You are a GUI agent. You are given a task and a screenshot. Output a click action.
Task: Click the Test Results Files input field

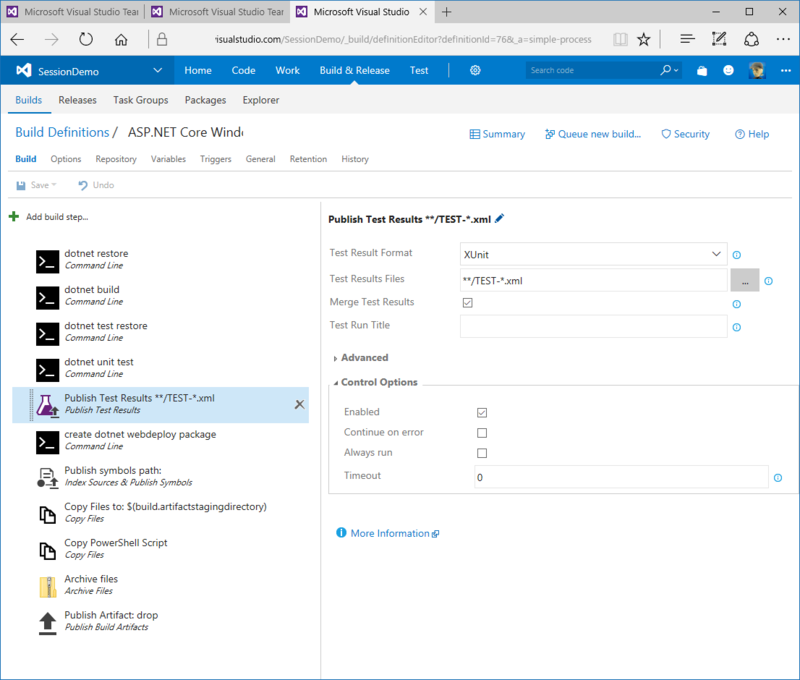pos(593,281)
